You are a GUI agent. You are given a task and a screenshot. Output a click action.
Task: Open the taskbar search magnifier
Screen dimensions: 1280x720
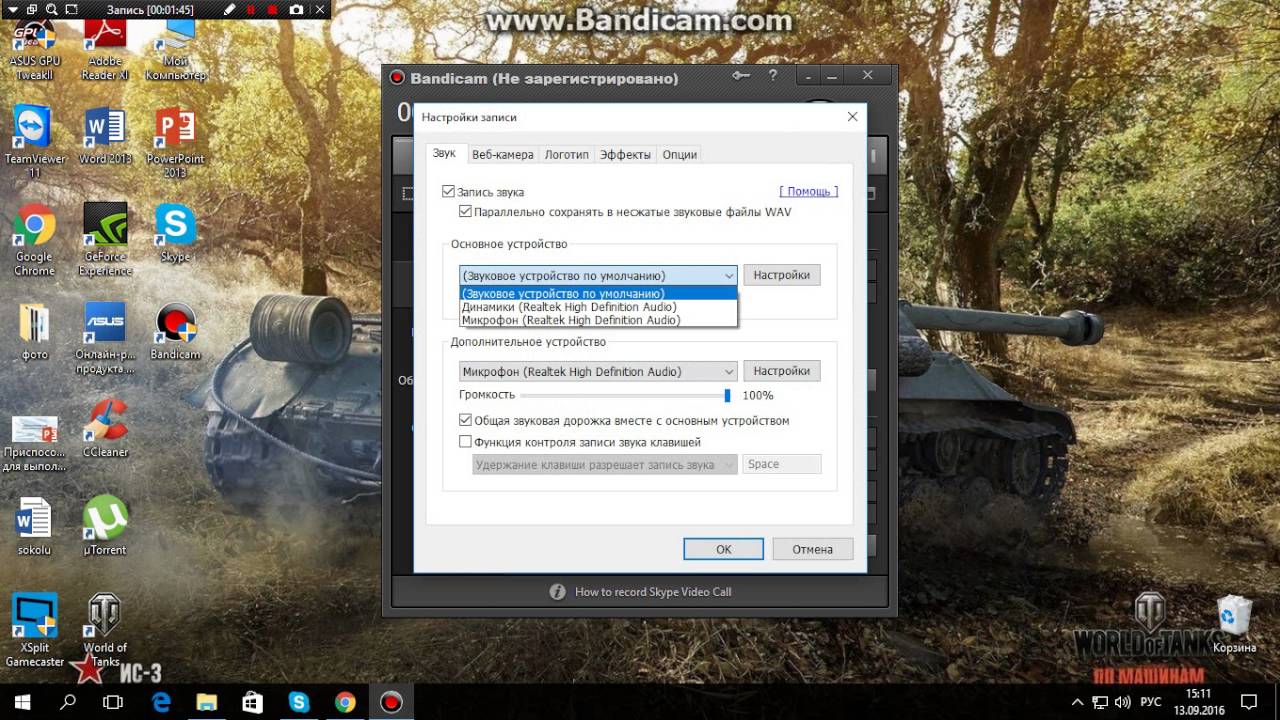[68, 702]
